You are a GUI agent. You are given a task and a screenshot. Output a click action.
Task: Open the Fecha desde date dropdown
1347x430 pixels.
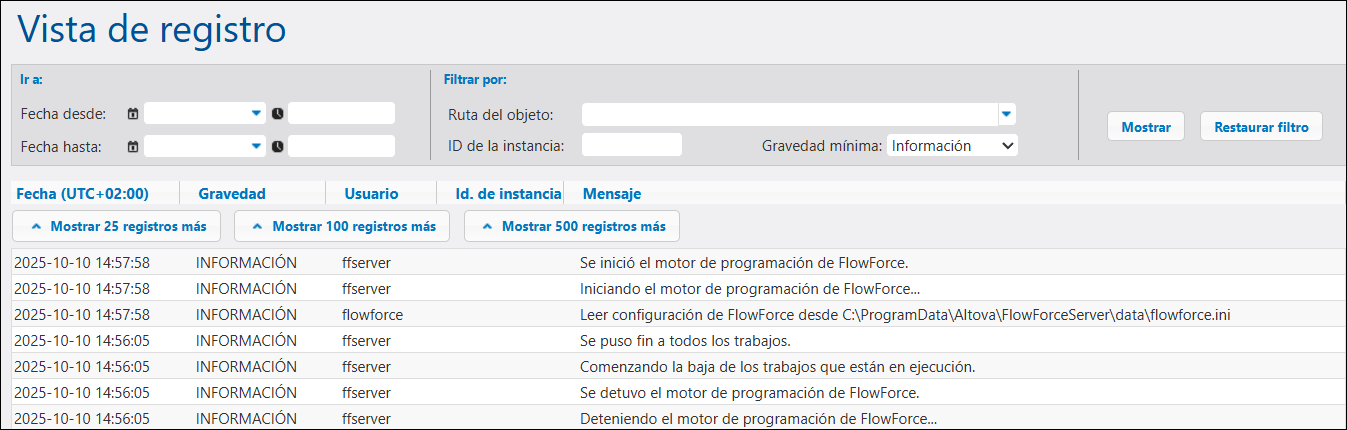256,114
